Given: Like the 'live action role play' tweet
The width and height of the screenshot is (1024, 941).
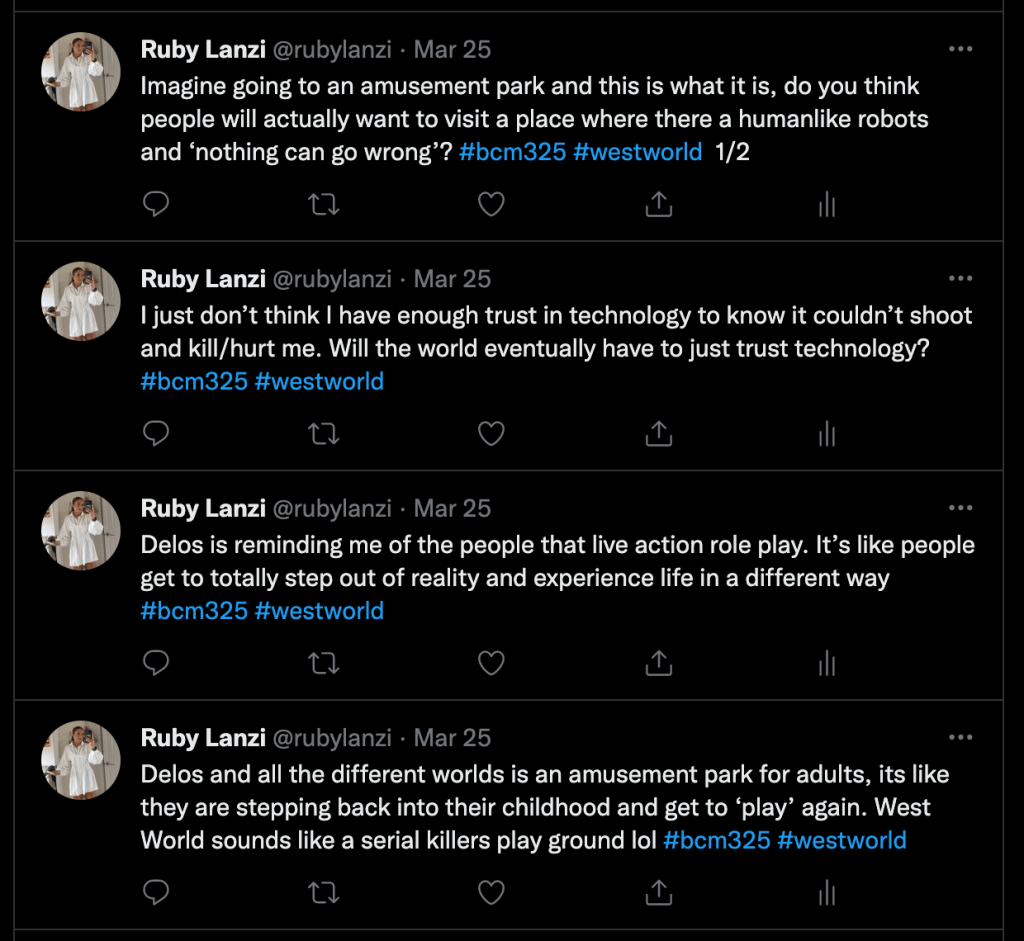Looking at the screenshot, I should click(x=490, y=662).
